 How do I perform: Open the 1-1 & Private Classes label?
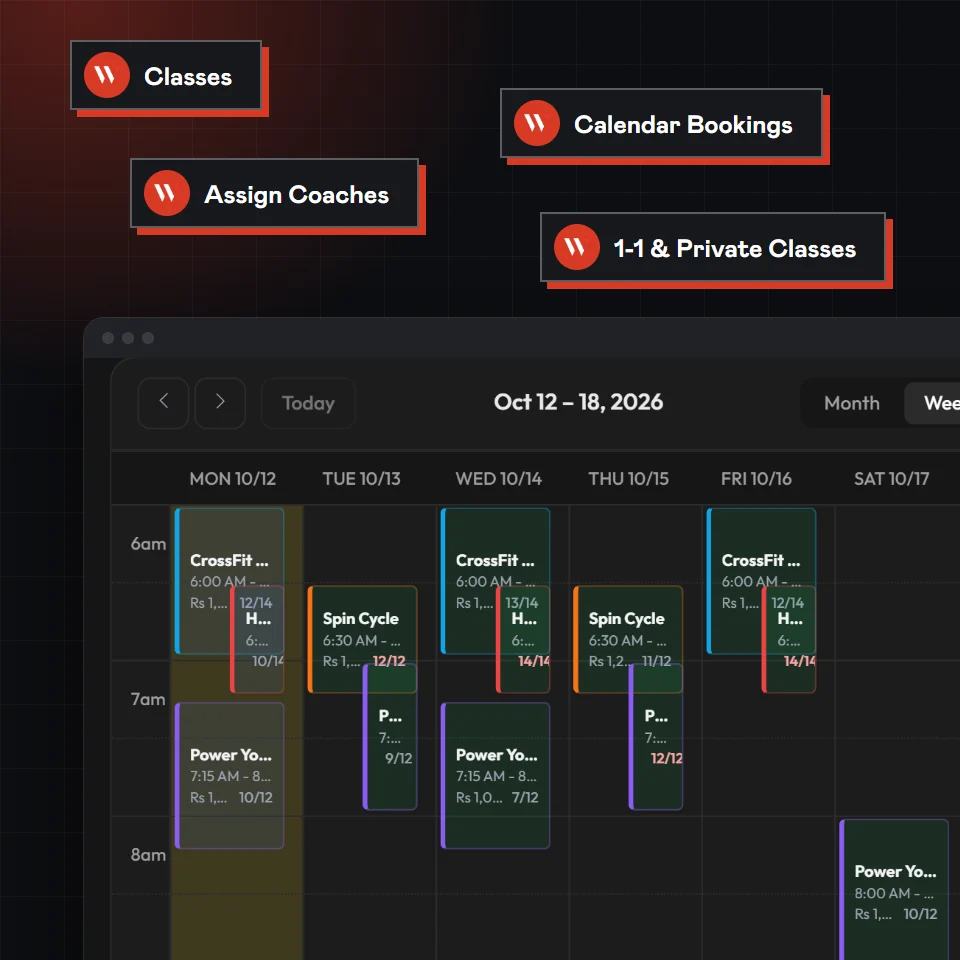click(x=735, y=249)
